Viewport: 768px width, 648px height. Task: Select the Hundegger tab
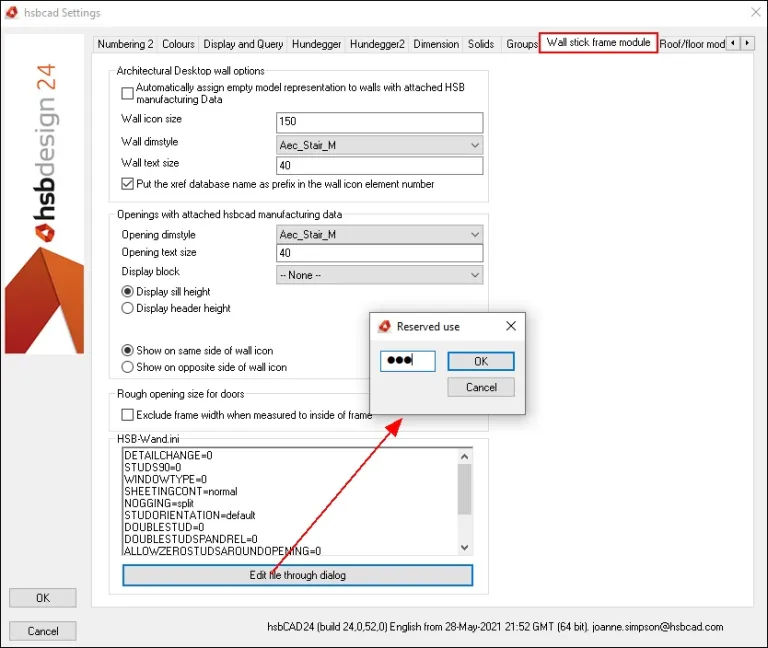(x=316, y=44)
